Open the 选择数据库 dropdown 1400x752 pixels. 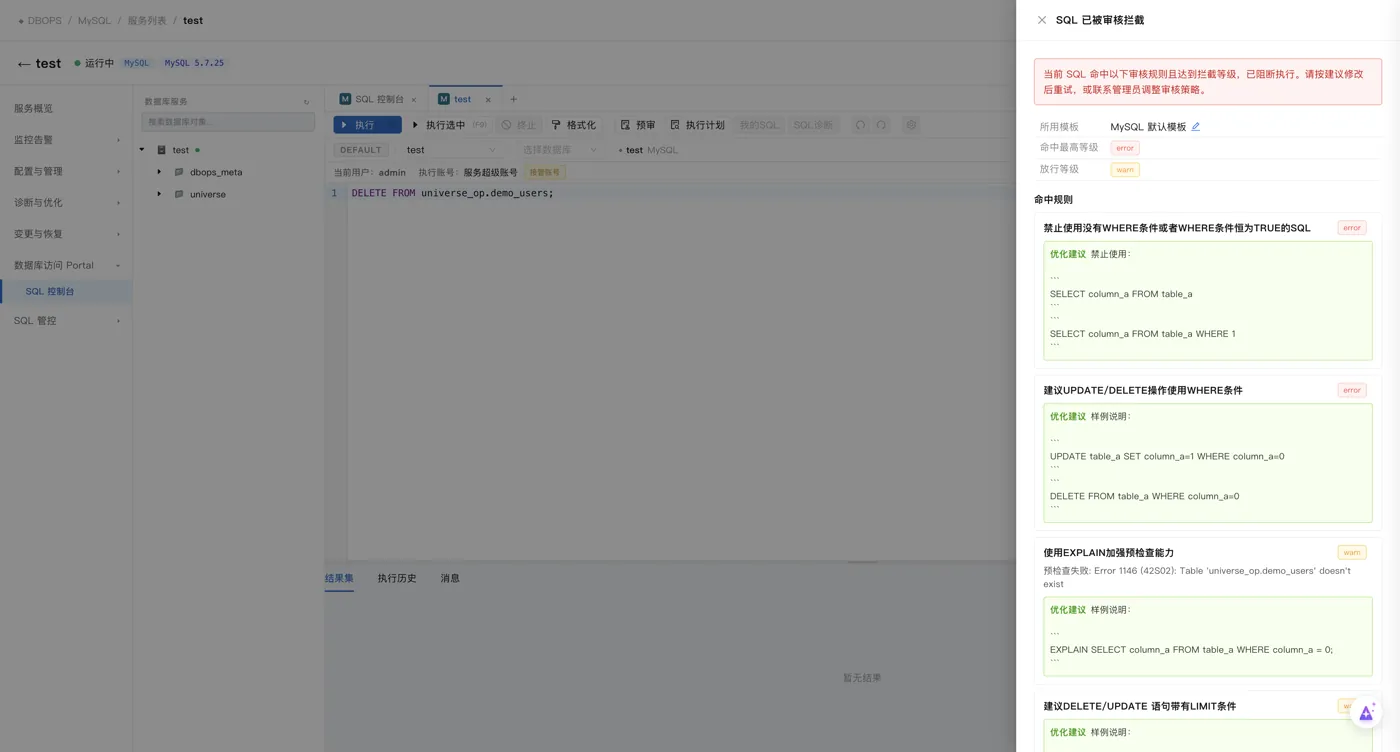(559, 150)
